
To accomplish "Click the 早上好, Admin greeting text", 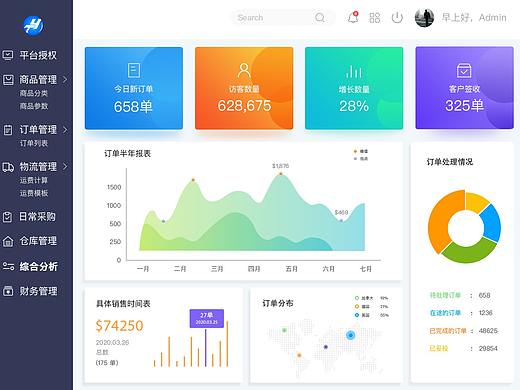I will tap(474, 18).
